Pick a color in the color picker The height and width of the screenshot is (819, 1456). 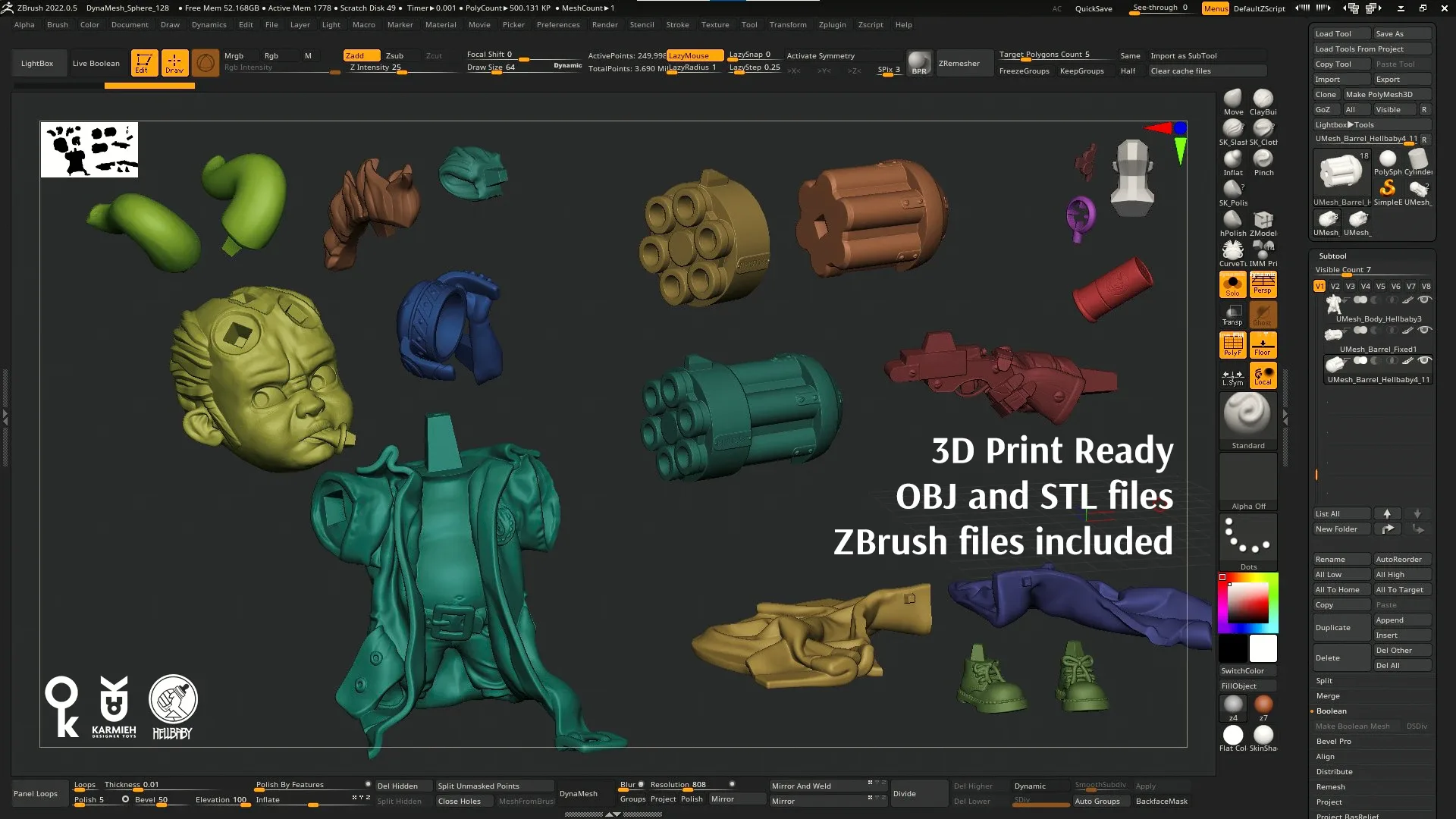(1247, 601)
